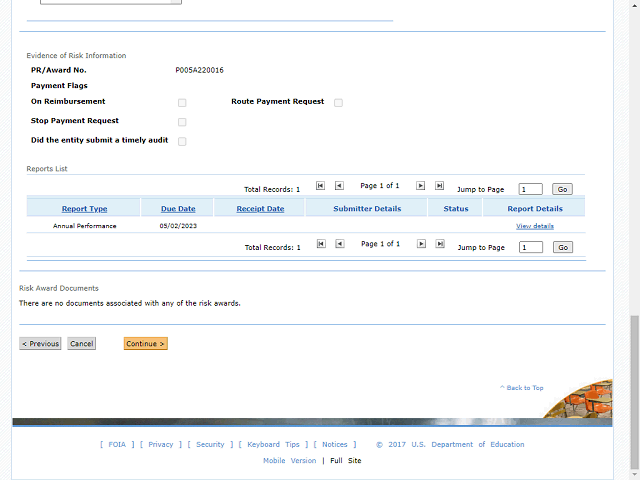This screenshot has height=480, width=640.
Task: Go to previous page in top pager
Action: (x=339, y=186)
